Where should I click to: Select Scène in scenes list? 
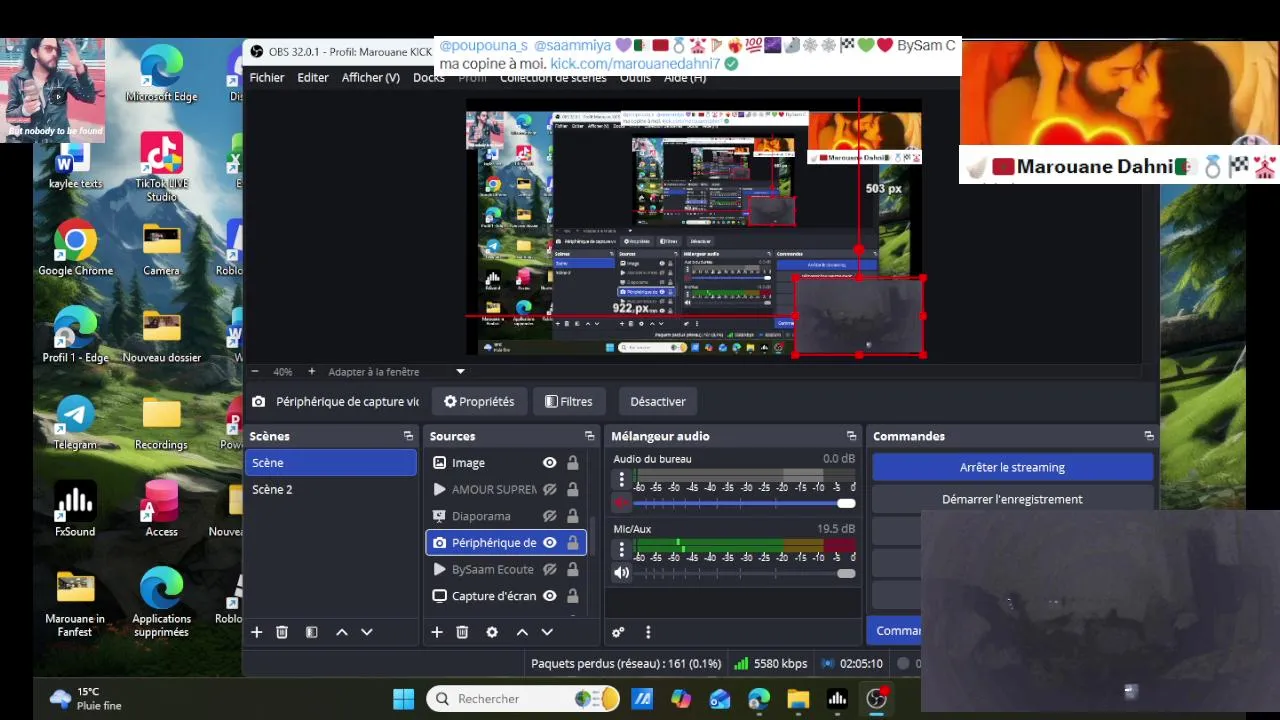point(331,463)
